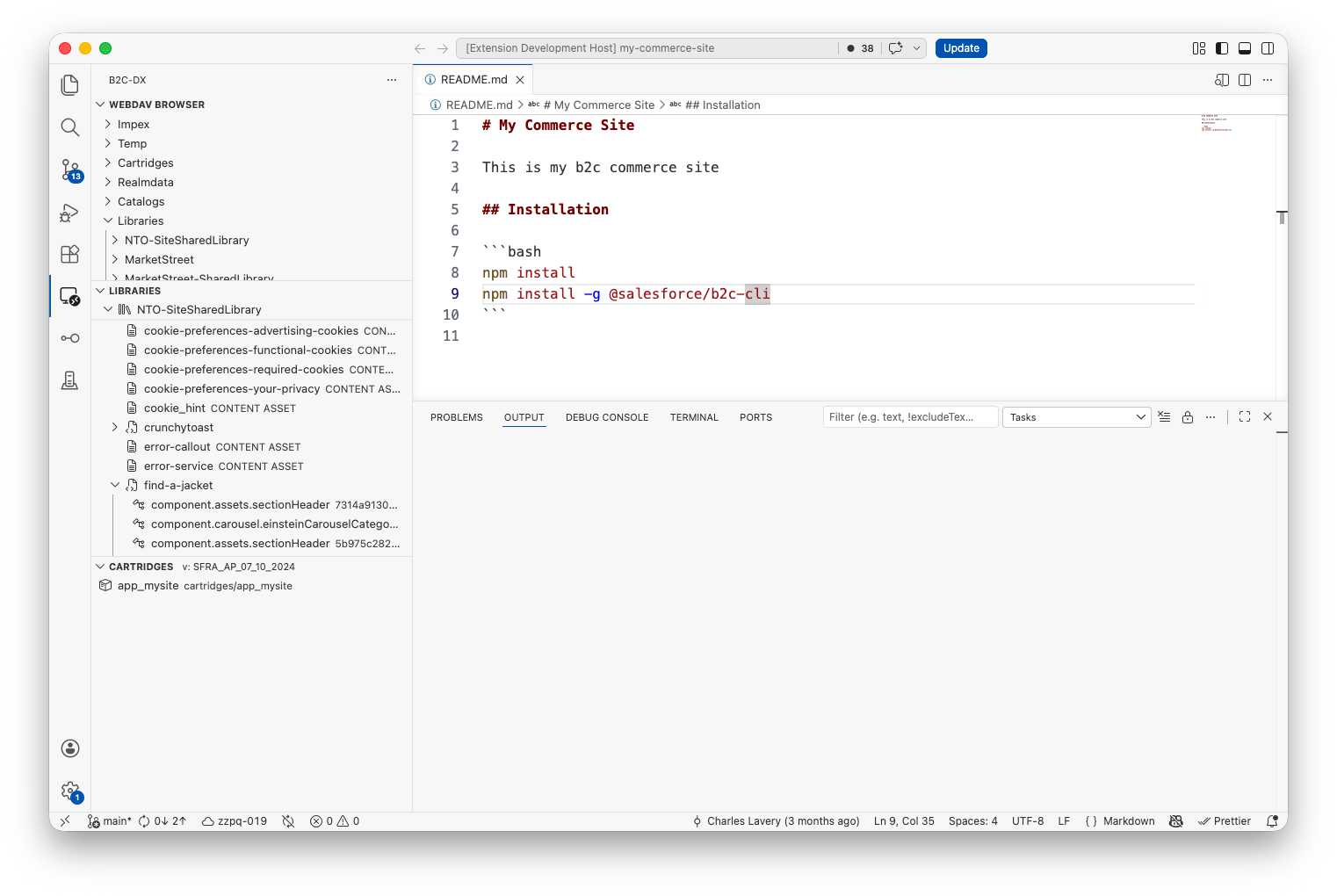Viewport: 1337px width, 896px height.
Task: Click the Copilot status icon in status bar
Action: (x=1176, y=821)
